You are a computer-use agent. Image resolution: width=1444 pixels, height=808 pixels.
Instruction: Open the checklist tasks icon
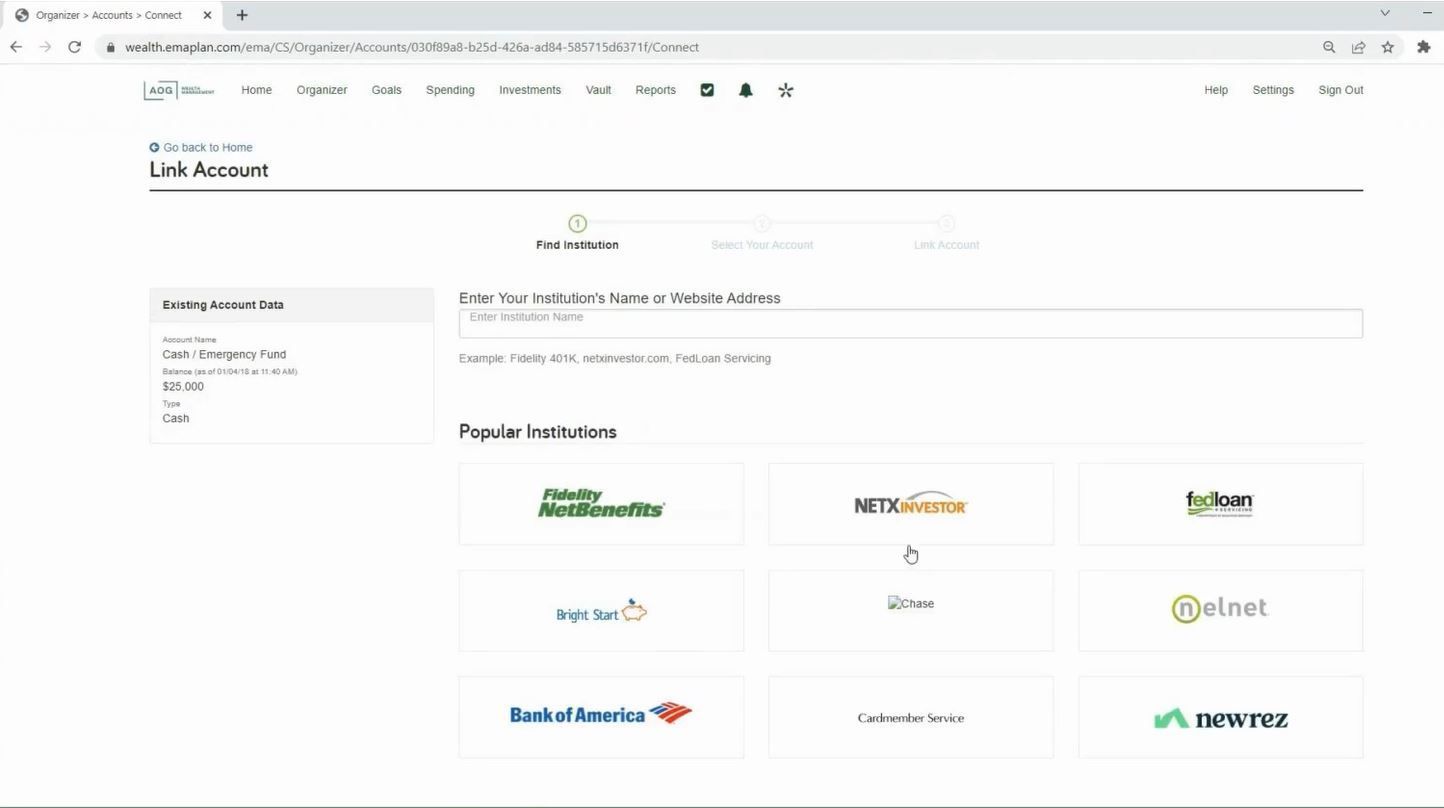pos(707,90)
